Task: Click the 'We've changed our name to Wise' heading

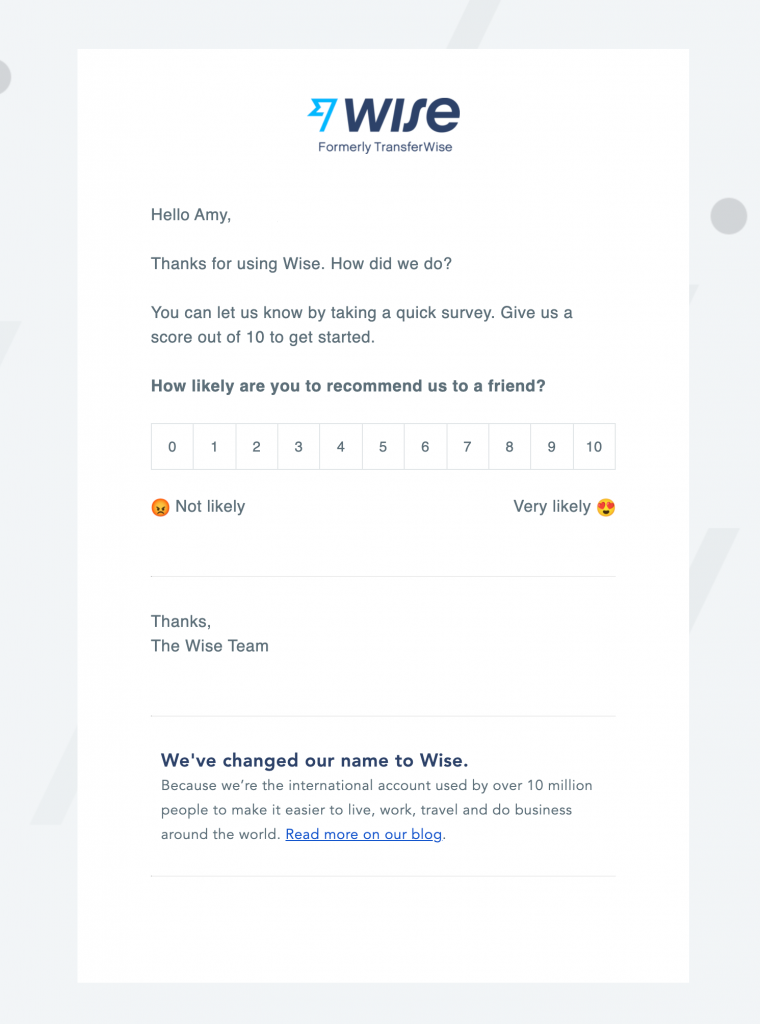Action: 314,760
